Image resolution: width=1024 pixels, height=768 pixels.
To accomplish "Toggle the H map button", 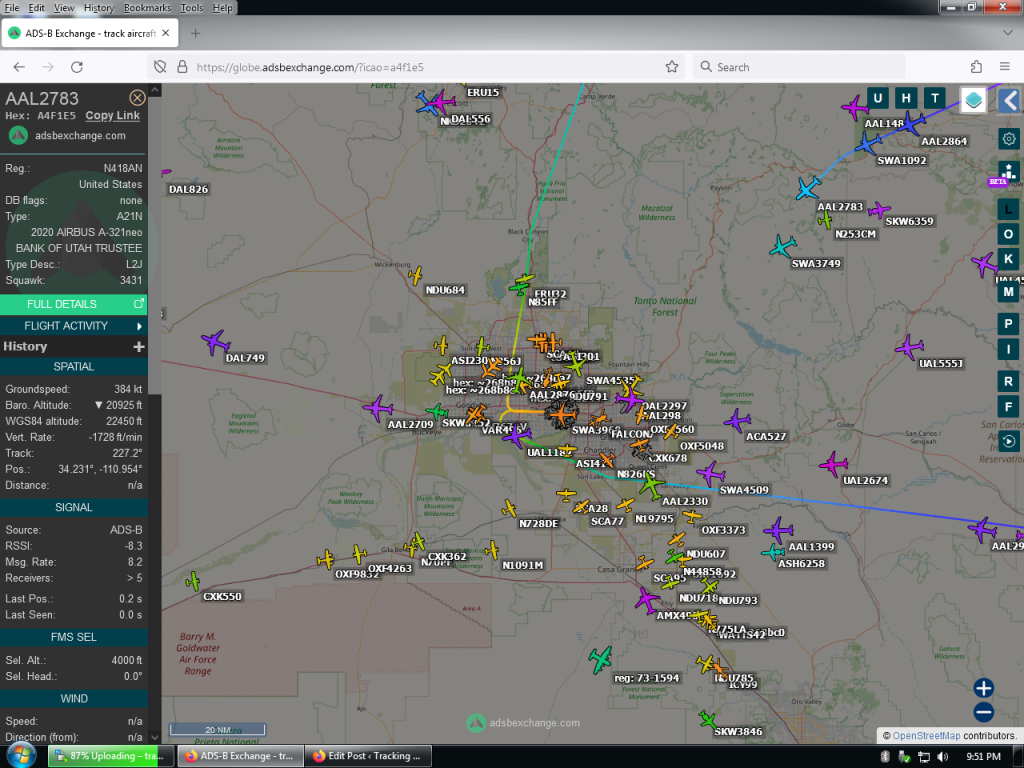I will [906, 98].
